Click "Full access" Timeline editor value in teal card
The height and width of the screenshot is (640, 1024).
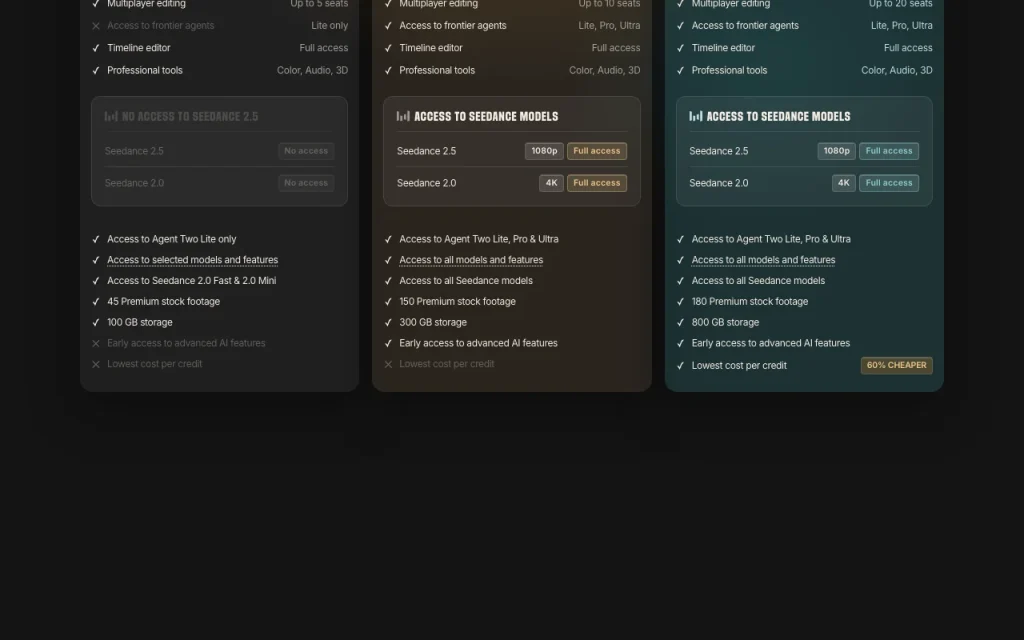908,48
